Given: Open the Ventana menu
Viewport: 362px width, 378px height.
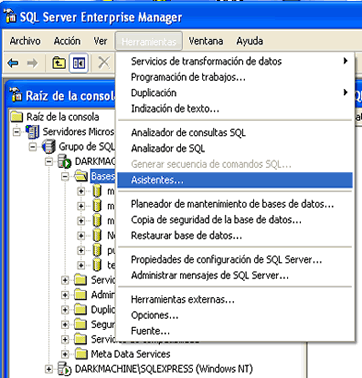Looking at the screenshot, I should [x=206, y=41].
